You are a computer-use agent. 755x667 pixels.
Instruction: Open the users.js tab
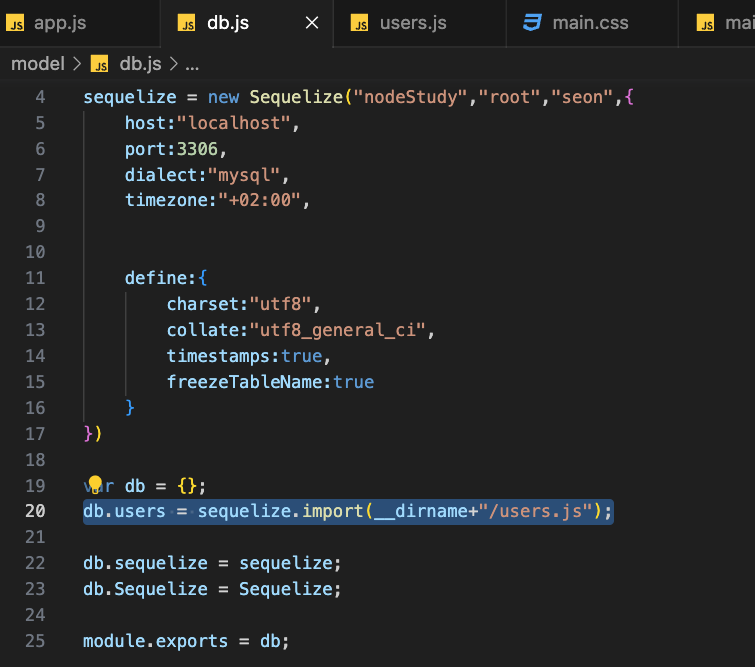(x=419, y=23)
